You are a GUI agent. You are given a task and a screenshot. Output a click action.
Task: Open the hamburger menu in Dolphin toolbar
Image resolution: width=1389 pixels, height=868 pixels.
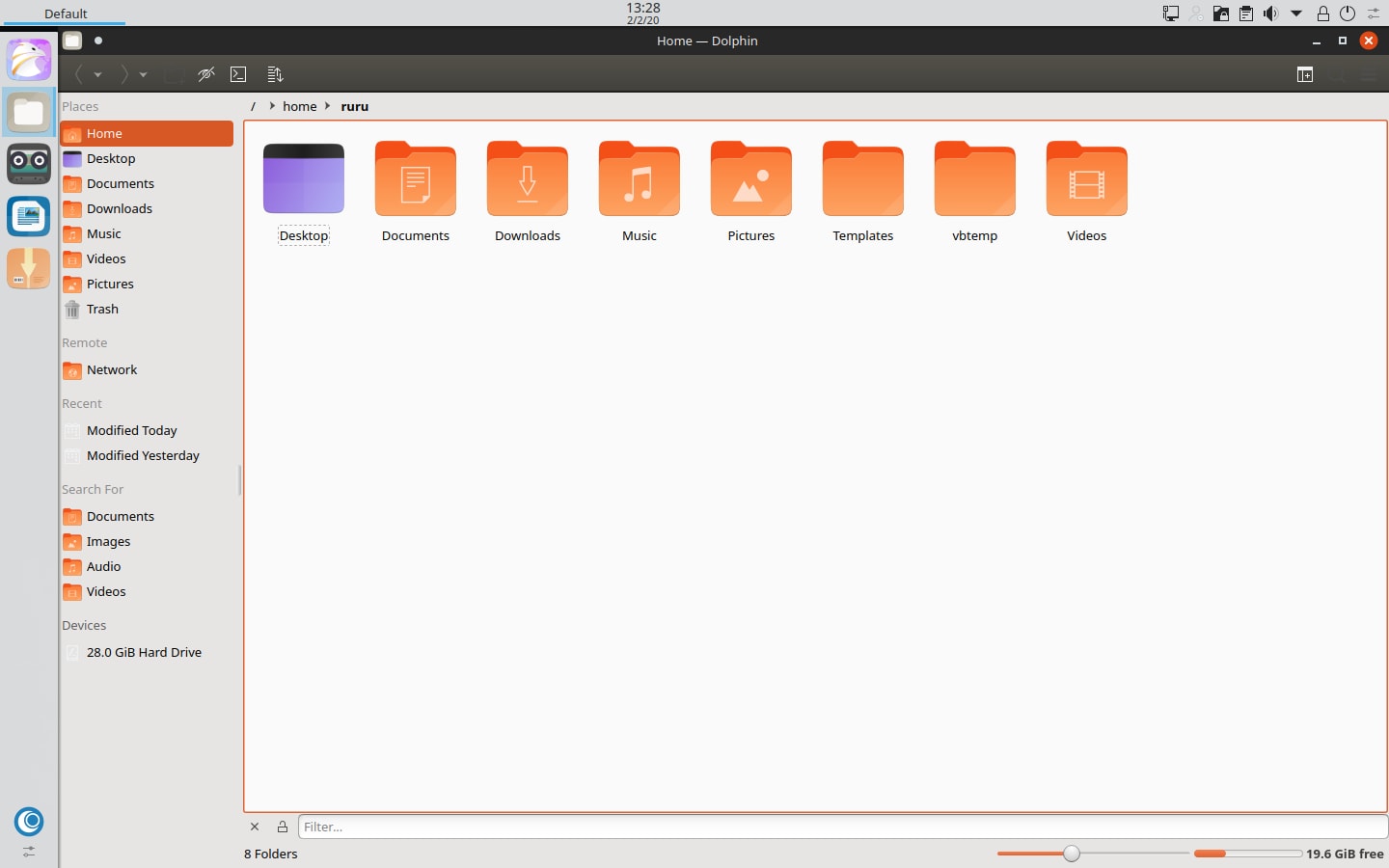tap(1369, 74)
